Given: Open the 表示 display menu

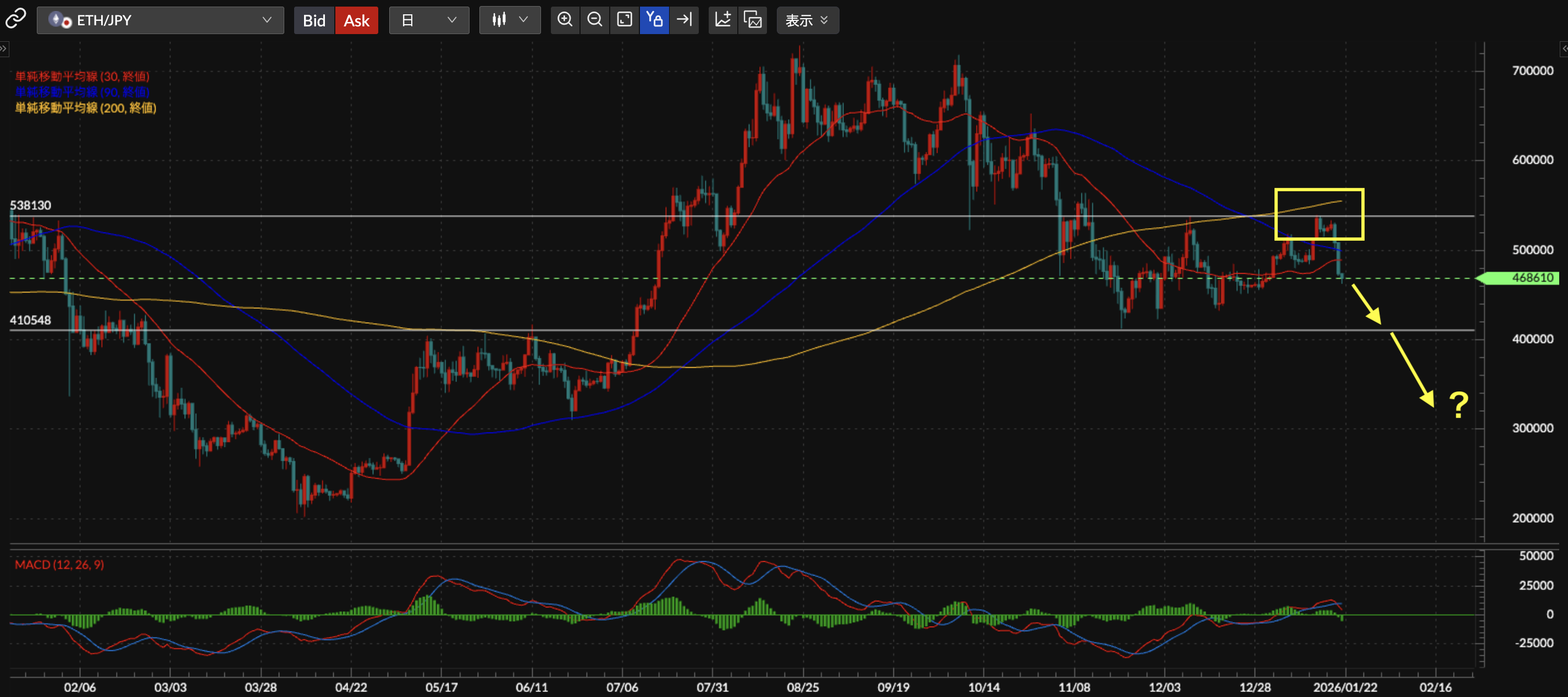Looking at the screenshot, I should (x=807, y=21).
